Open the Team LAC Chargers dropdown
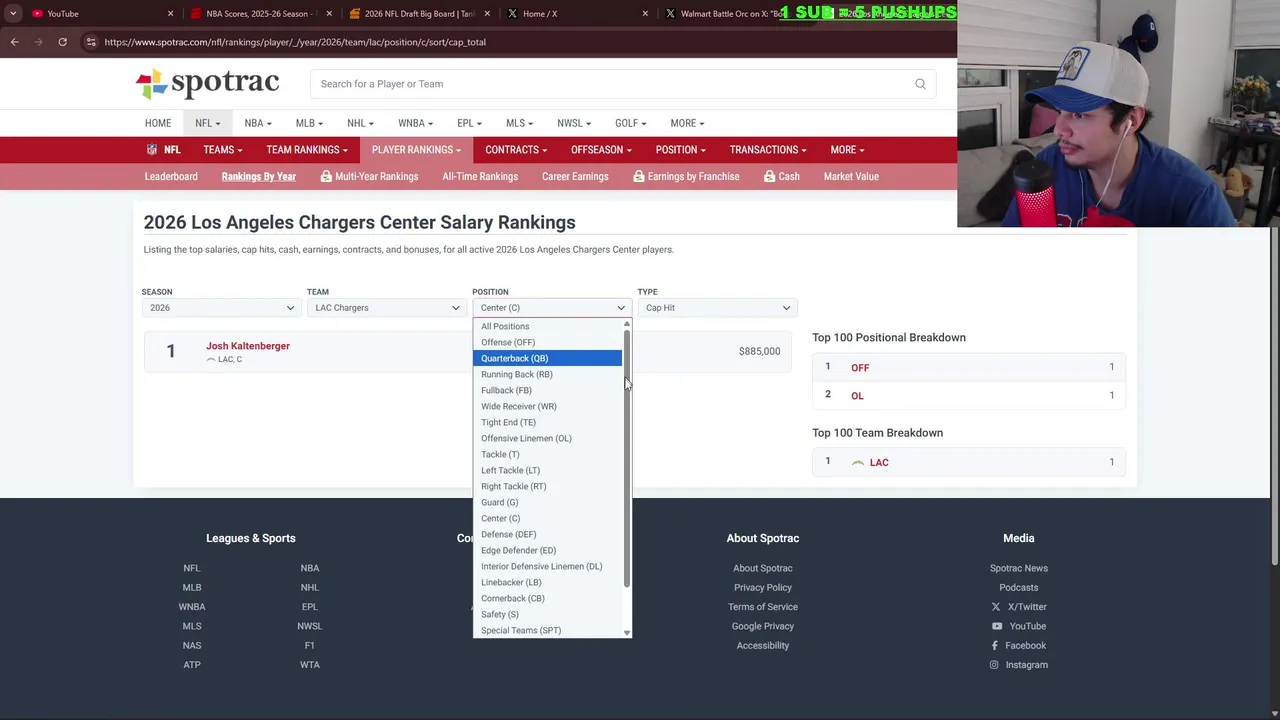 pyautogui.click(x=386, y=308)
